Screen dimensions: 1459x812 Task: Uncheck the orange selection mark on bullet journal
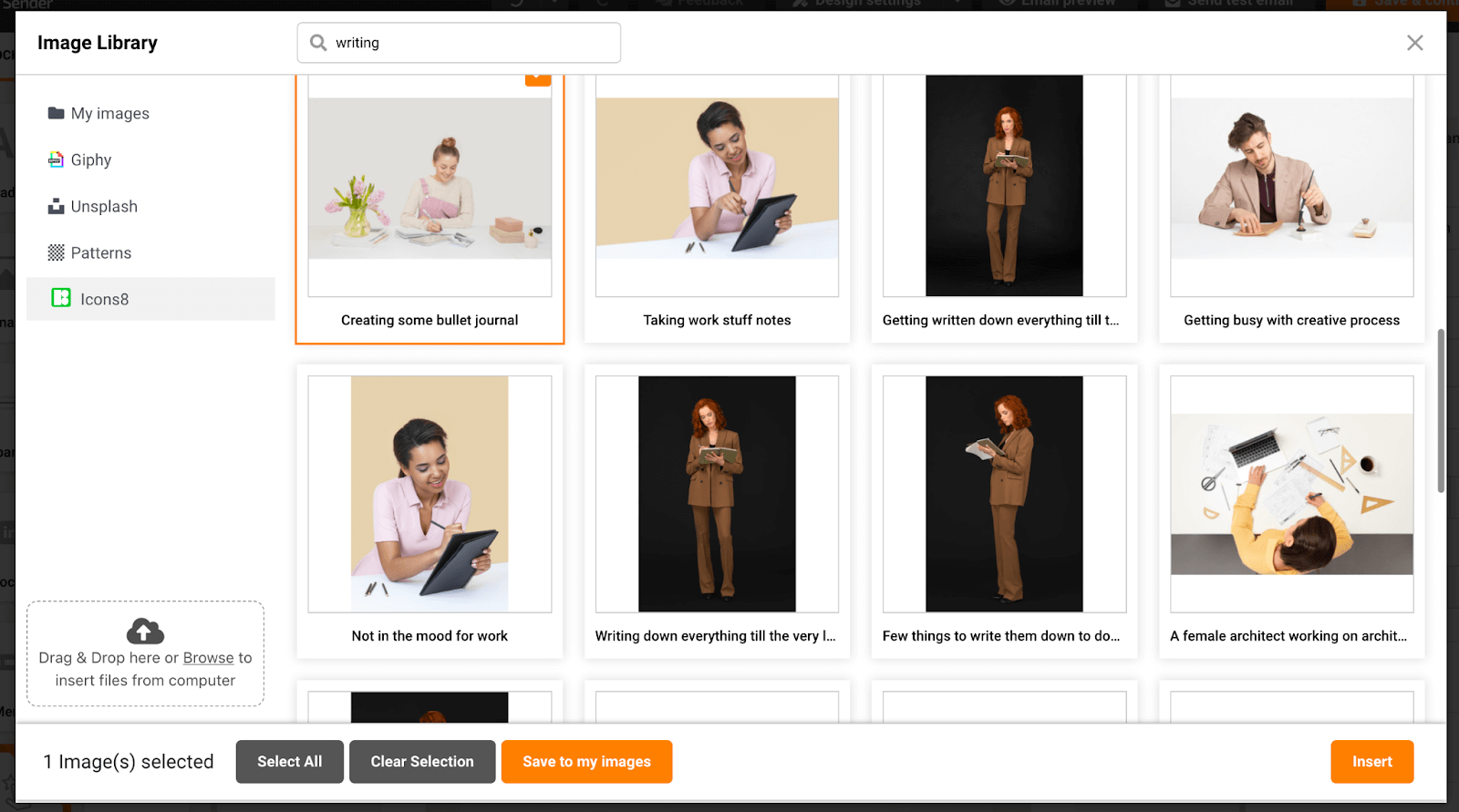click(x=538, y=79)
